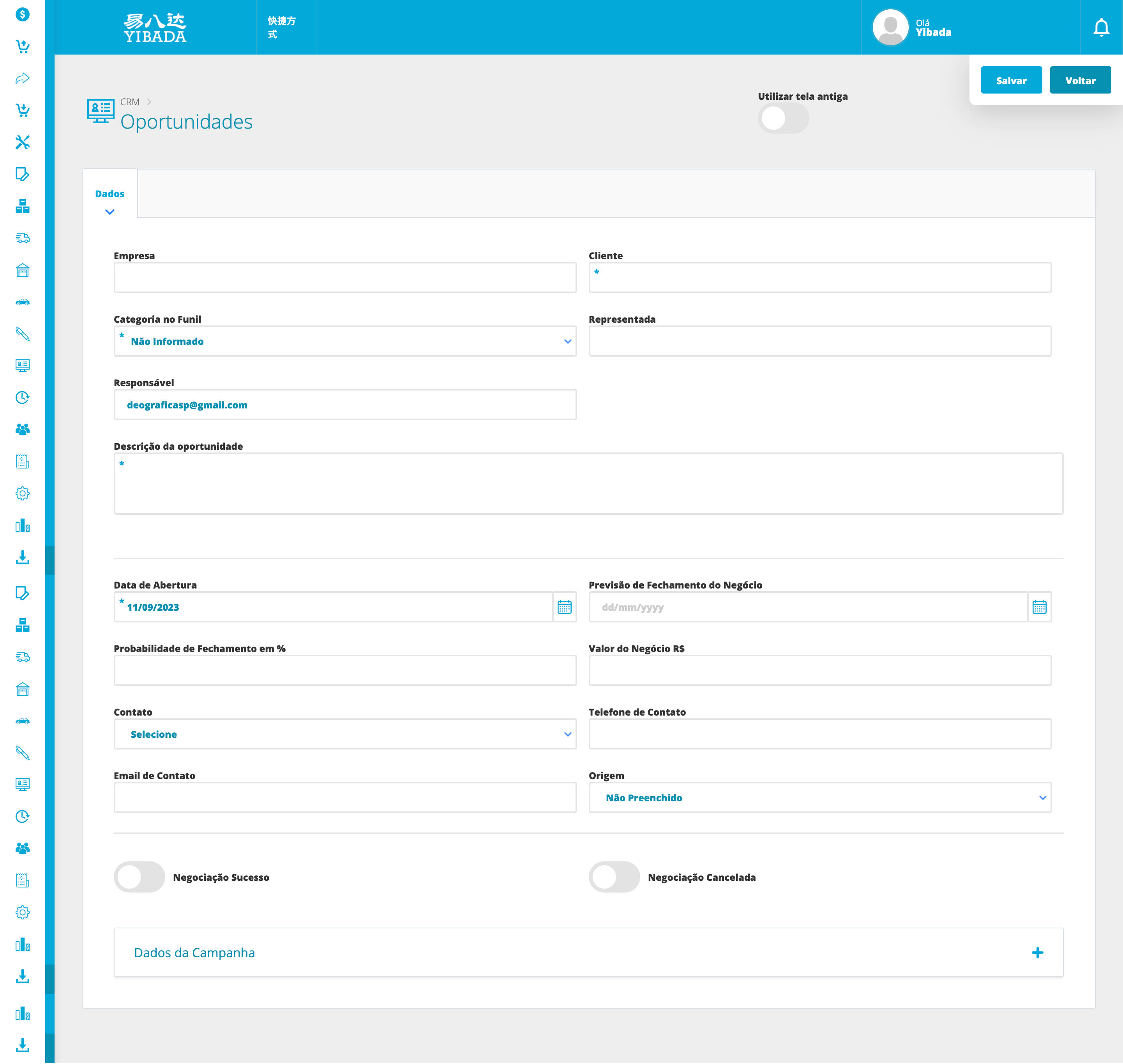Open calendar for Previsão de Fechamento
The image size is (1123, 1064).
pyautogui.click(x=1039, y=607)
